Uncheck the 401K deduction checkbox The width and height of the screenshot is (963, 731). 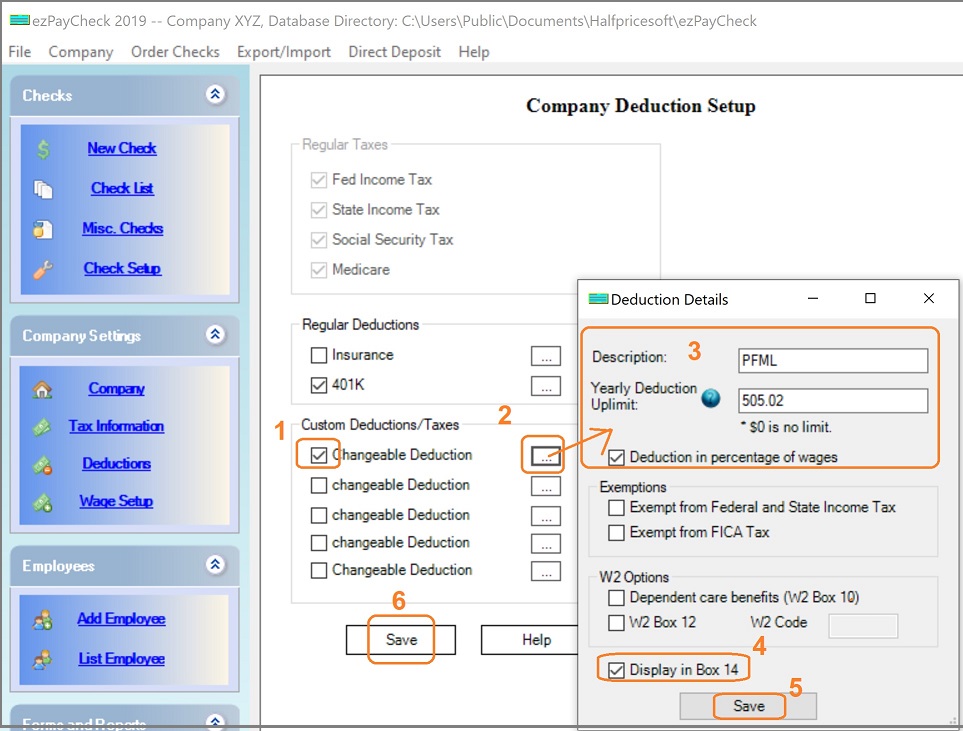[319, 385]
